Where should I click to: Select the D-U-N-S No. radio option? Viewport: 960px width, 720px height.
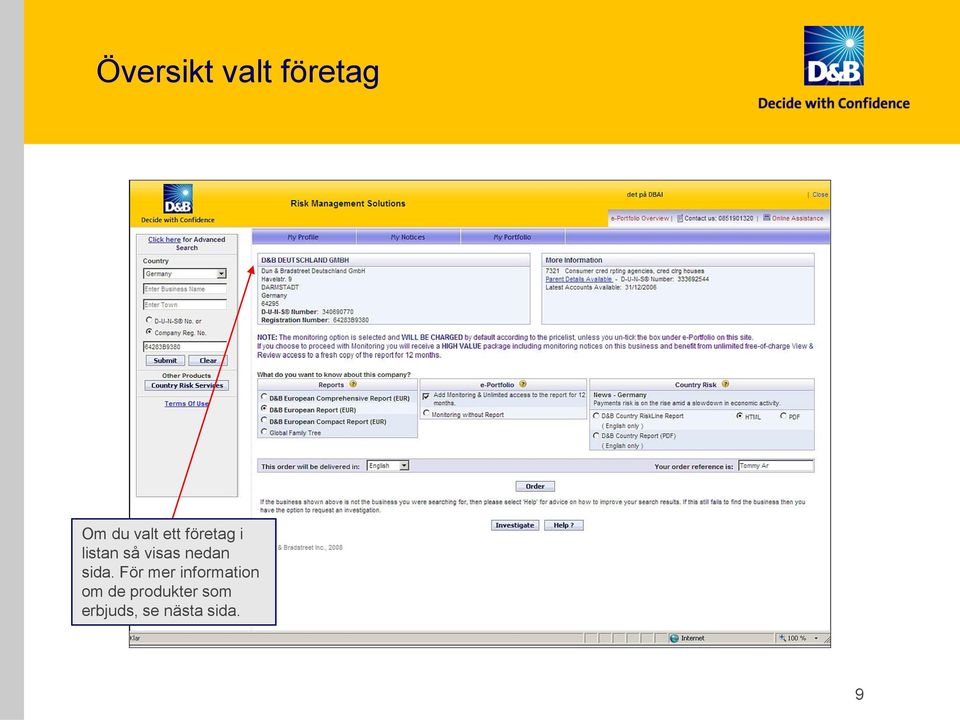(x=149, y=320)
